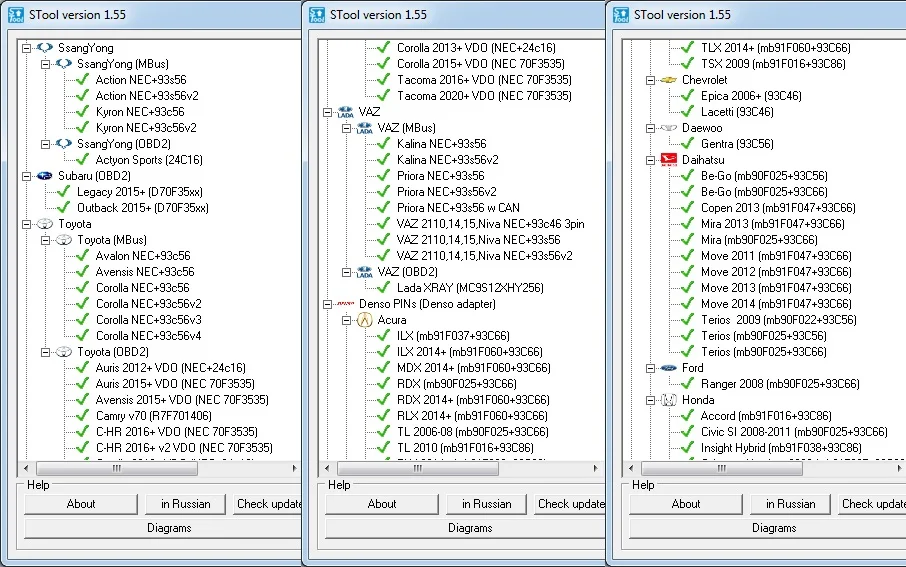Click the Toyota (MBus) logo icon
Screen dimensions: 906x567
64,240
